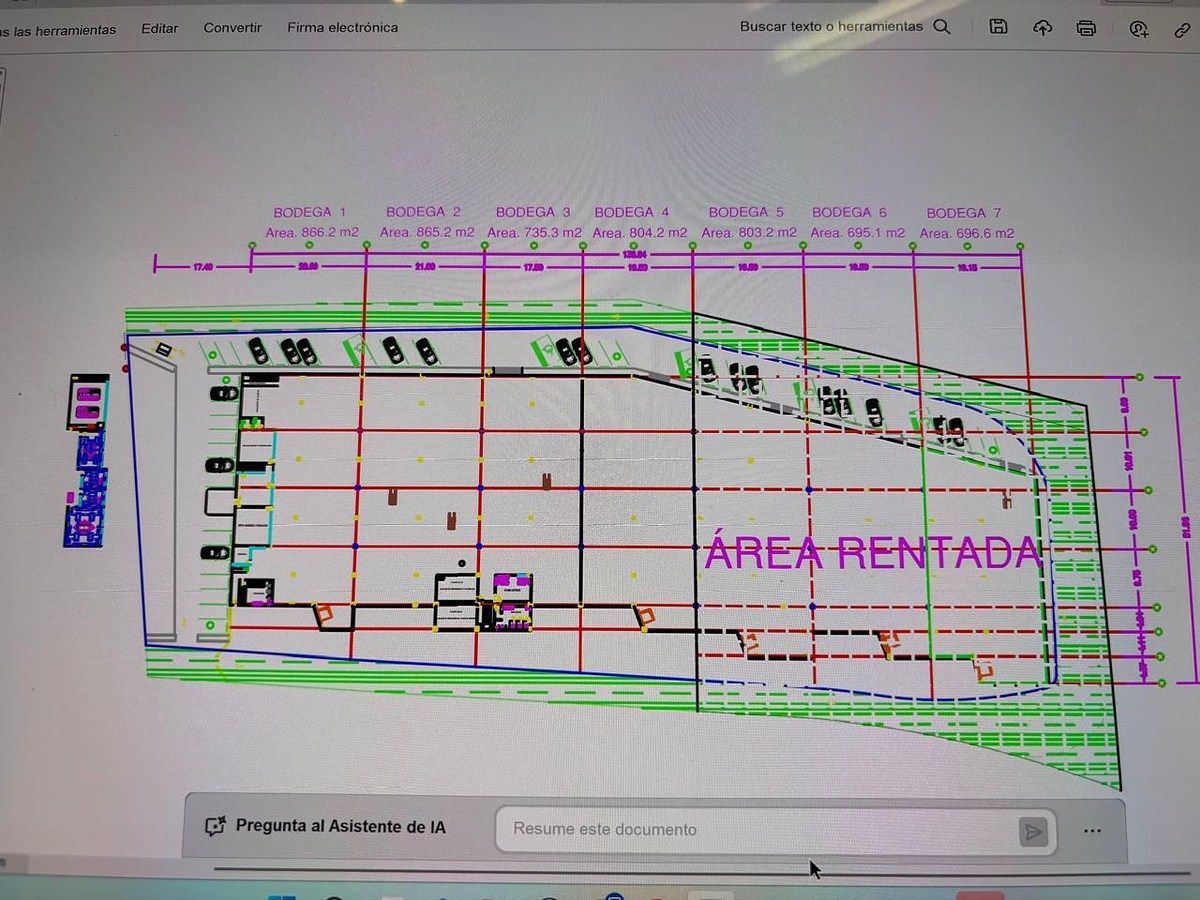The image size is (1200, 900).
Task: Copy link using the chain icon
Action: click(1183, 29)
